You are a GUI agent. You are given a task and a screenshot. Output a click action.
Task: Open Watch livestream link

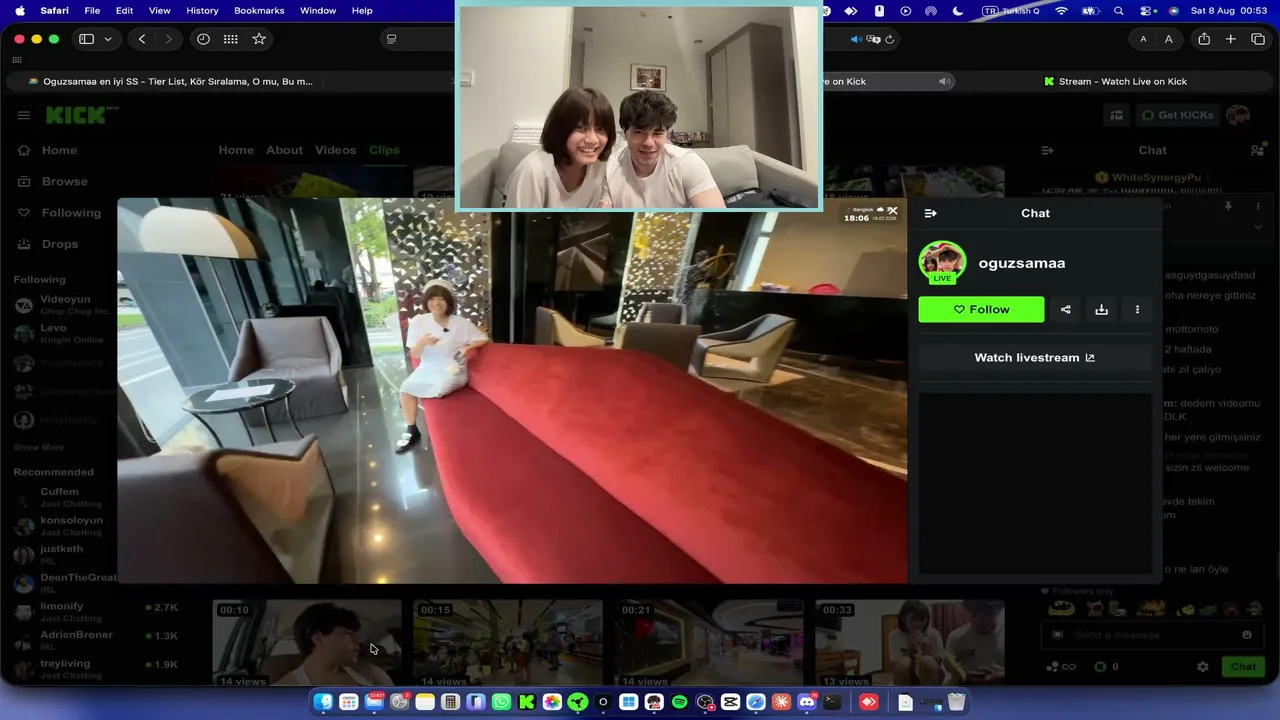tap(1035, 358)
